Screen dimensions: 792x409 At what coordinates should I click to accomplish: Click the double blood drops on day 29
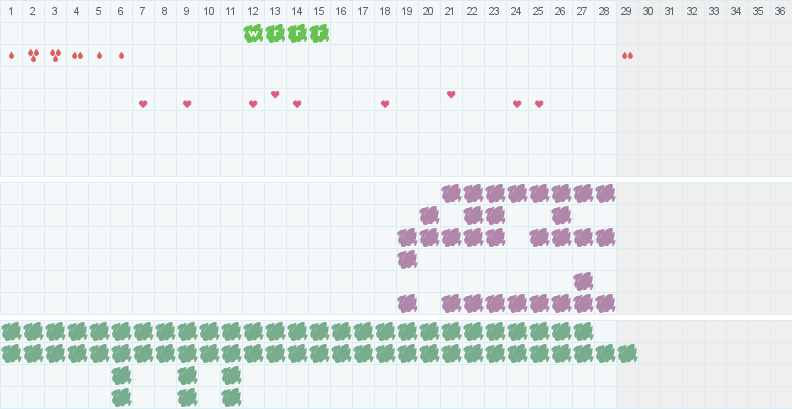tap(627, 55)
